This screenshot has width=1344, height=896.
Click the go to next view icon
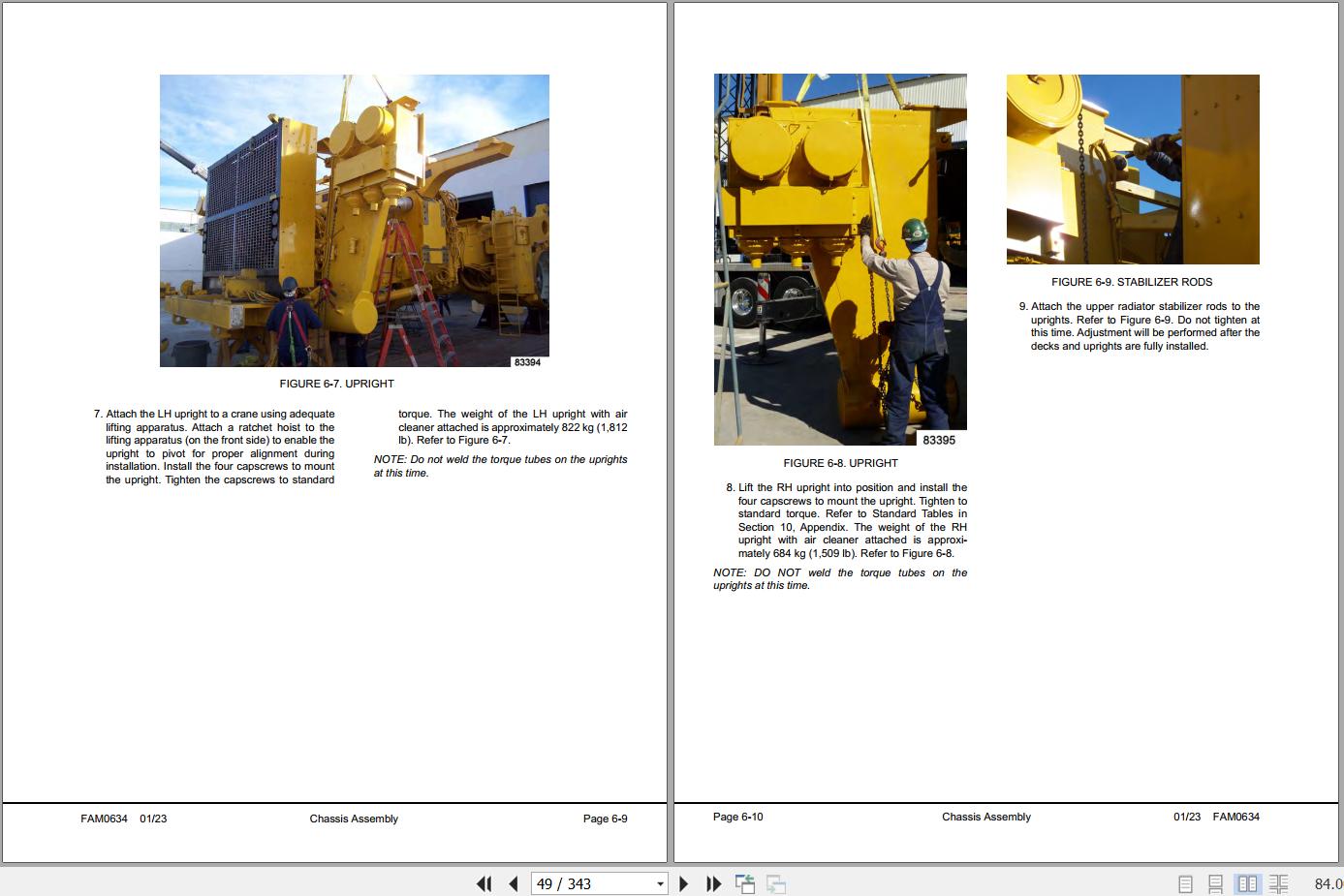[776, 883]
